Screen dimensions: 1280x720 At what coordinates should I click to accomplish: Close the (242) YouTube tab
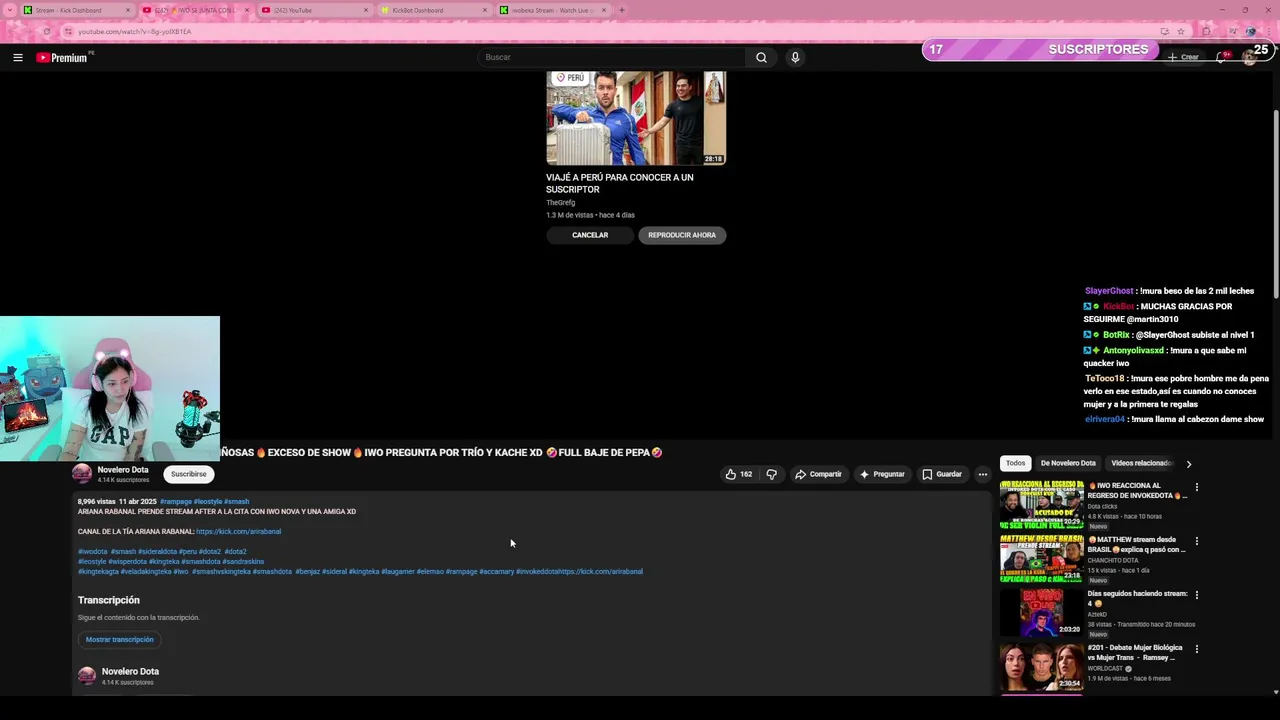coord(366,10)
